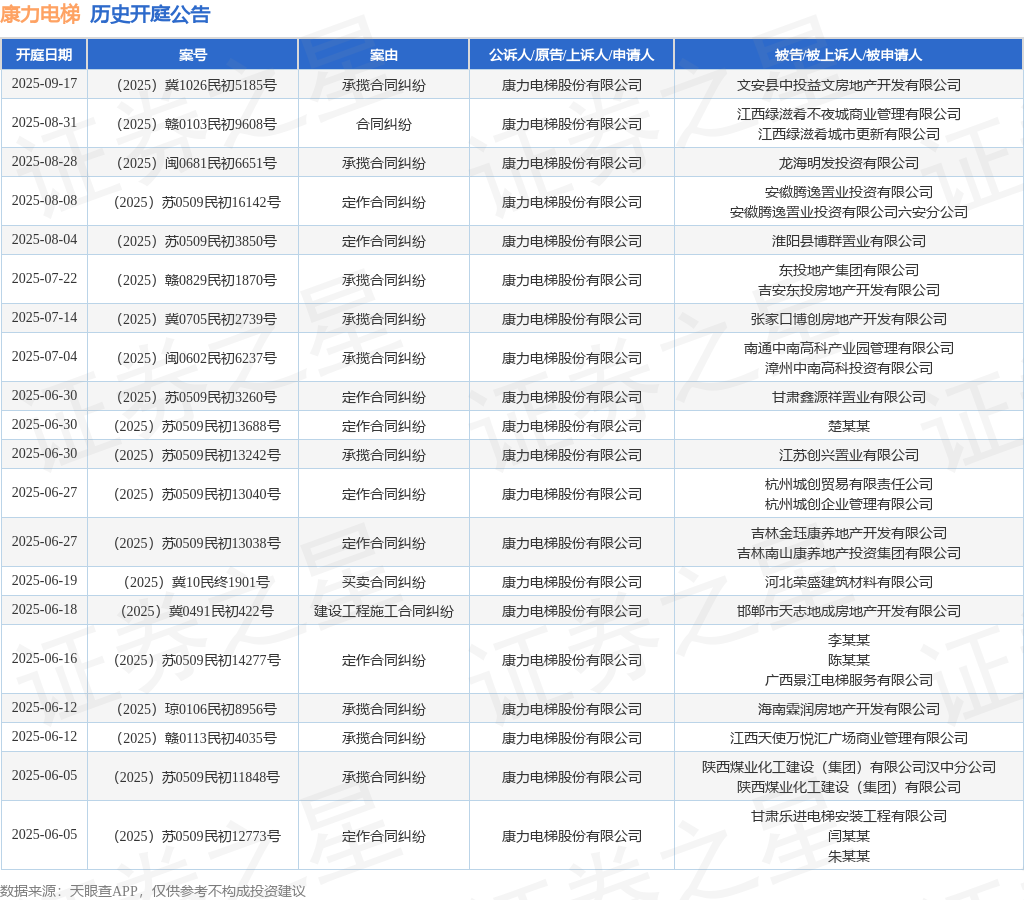
Task: Click defendant 张家口博创房地产开发有限公司
Action: click(848, 319)
